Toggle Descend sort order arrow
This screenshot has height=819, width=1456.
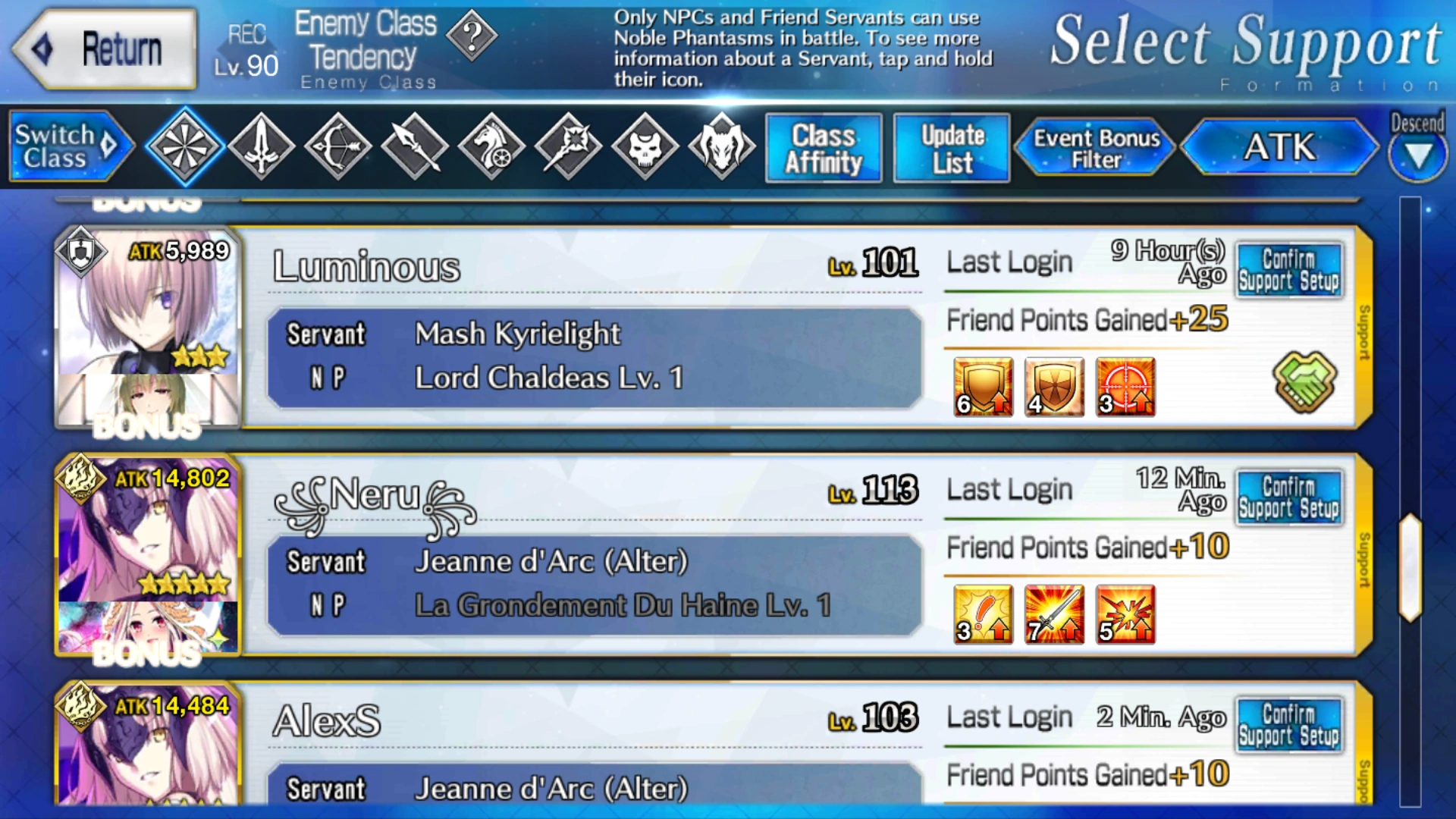1418,155
